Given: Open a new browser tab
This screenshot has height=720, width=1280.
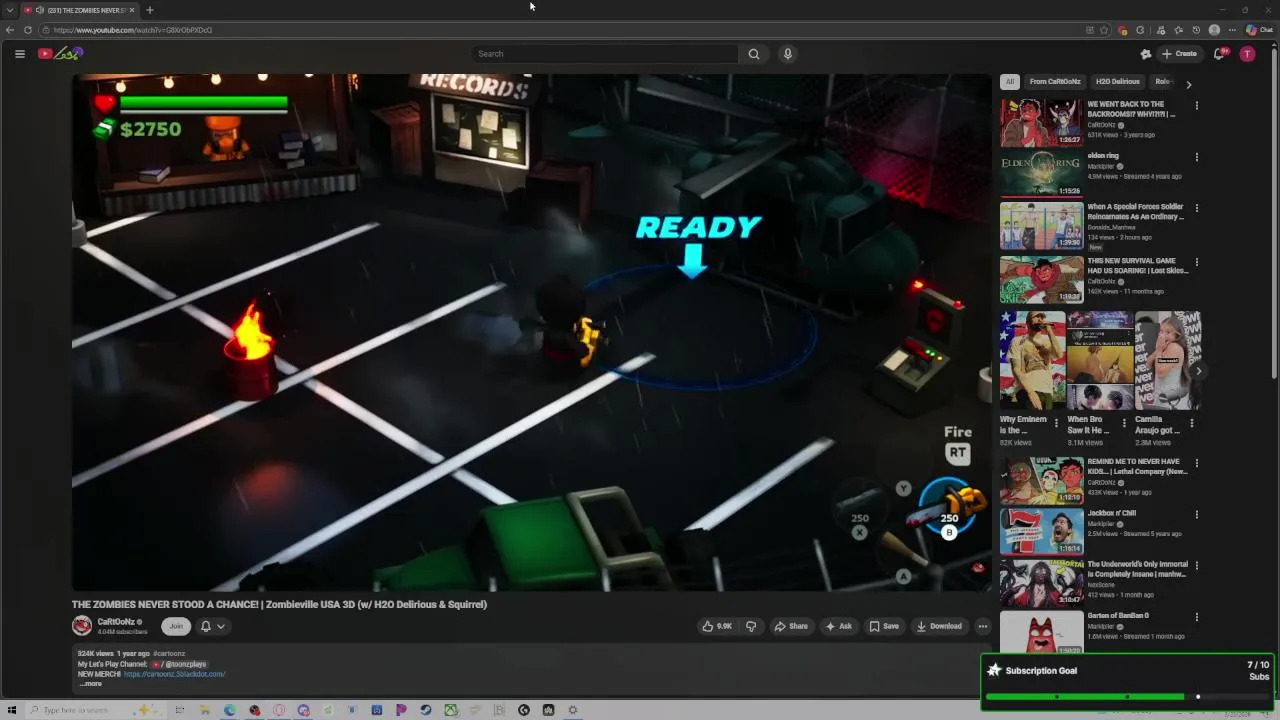Looking at the screenshot, I should point(149,10).
